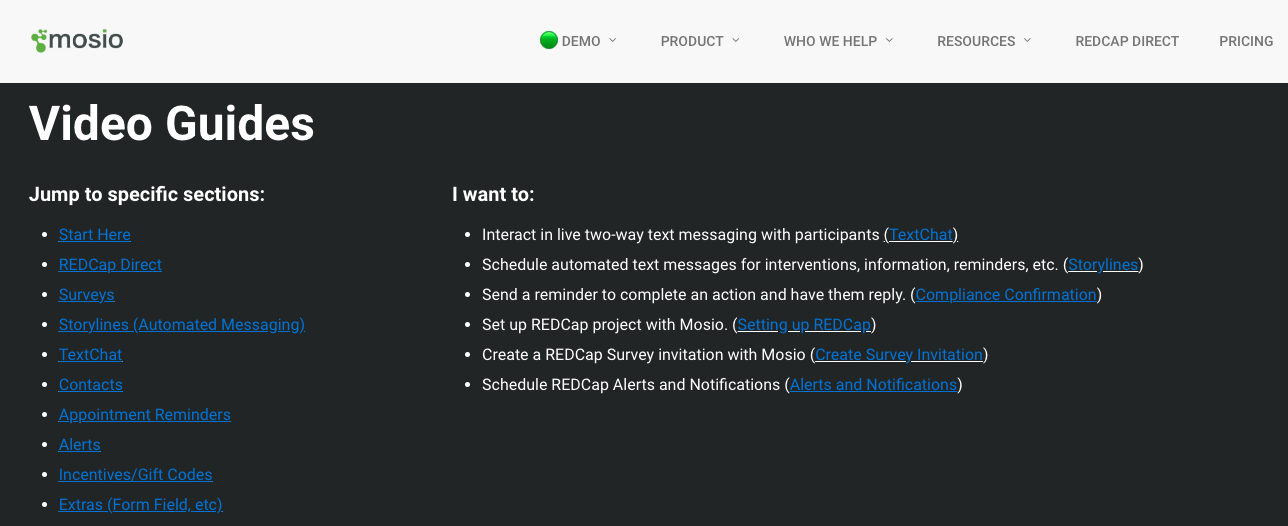Open the Alerts and Notifications link
The image size is (1288, 526).
coord(873,384)
